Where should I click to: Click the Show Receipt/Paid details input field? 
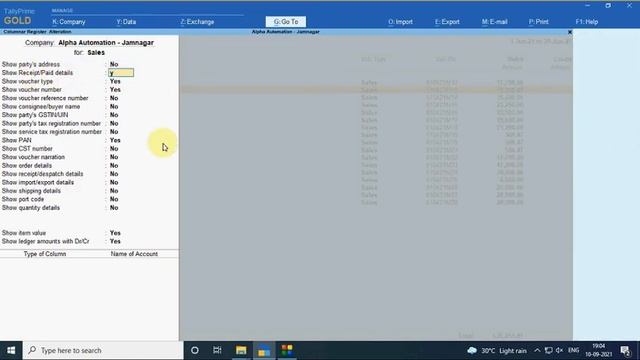coord(121,73)
